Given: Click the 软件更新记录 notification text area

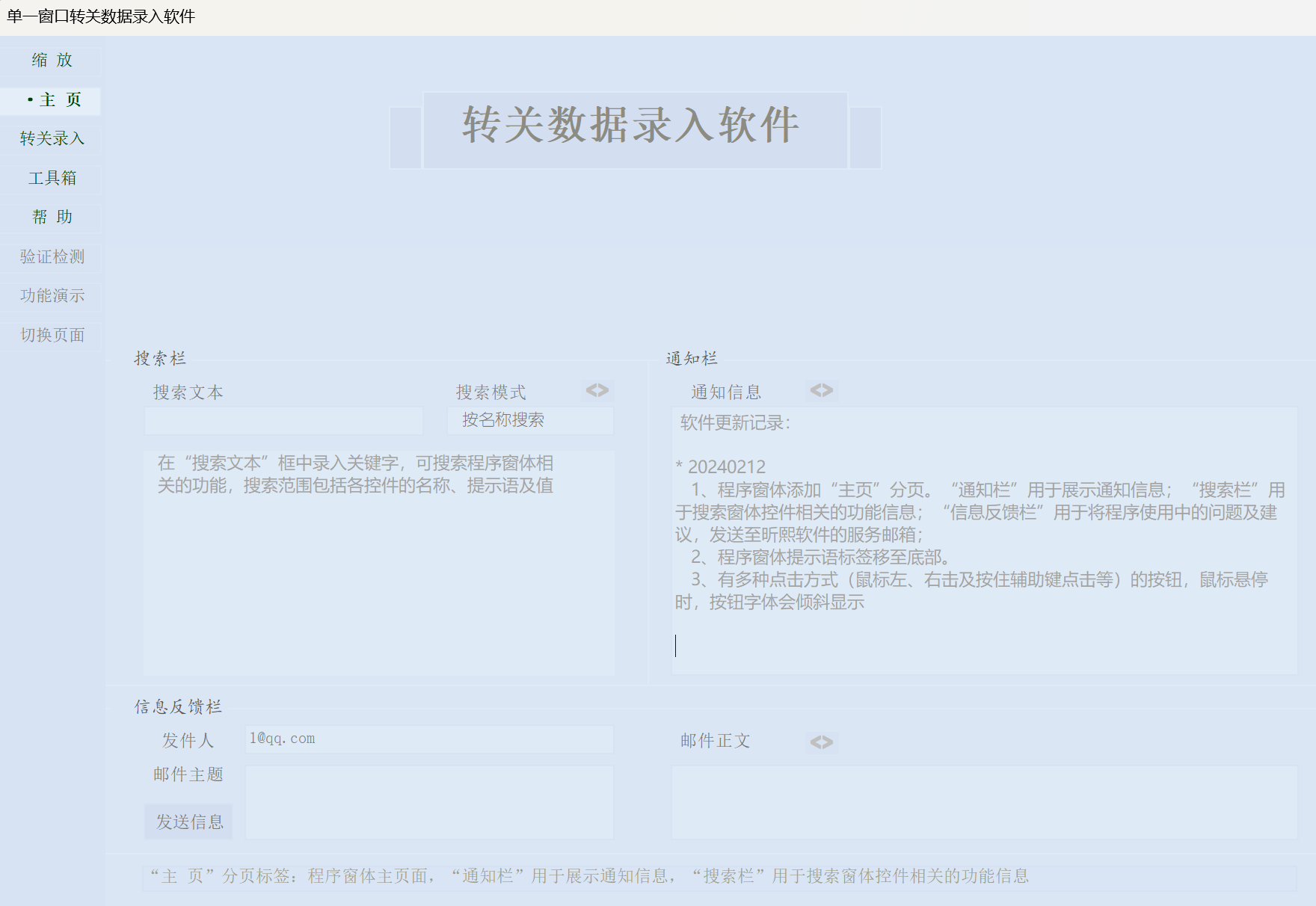Looking at the screenshot, I should [x=984, y=540].
